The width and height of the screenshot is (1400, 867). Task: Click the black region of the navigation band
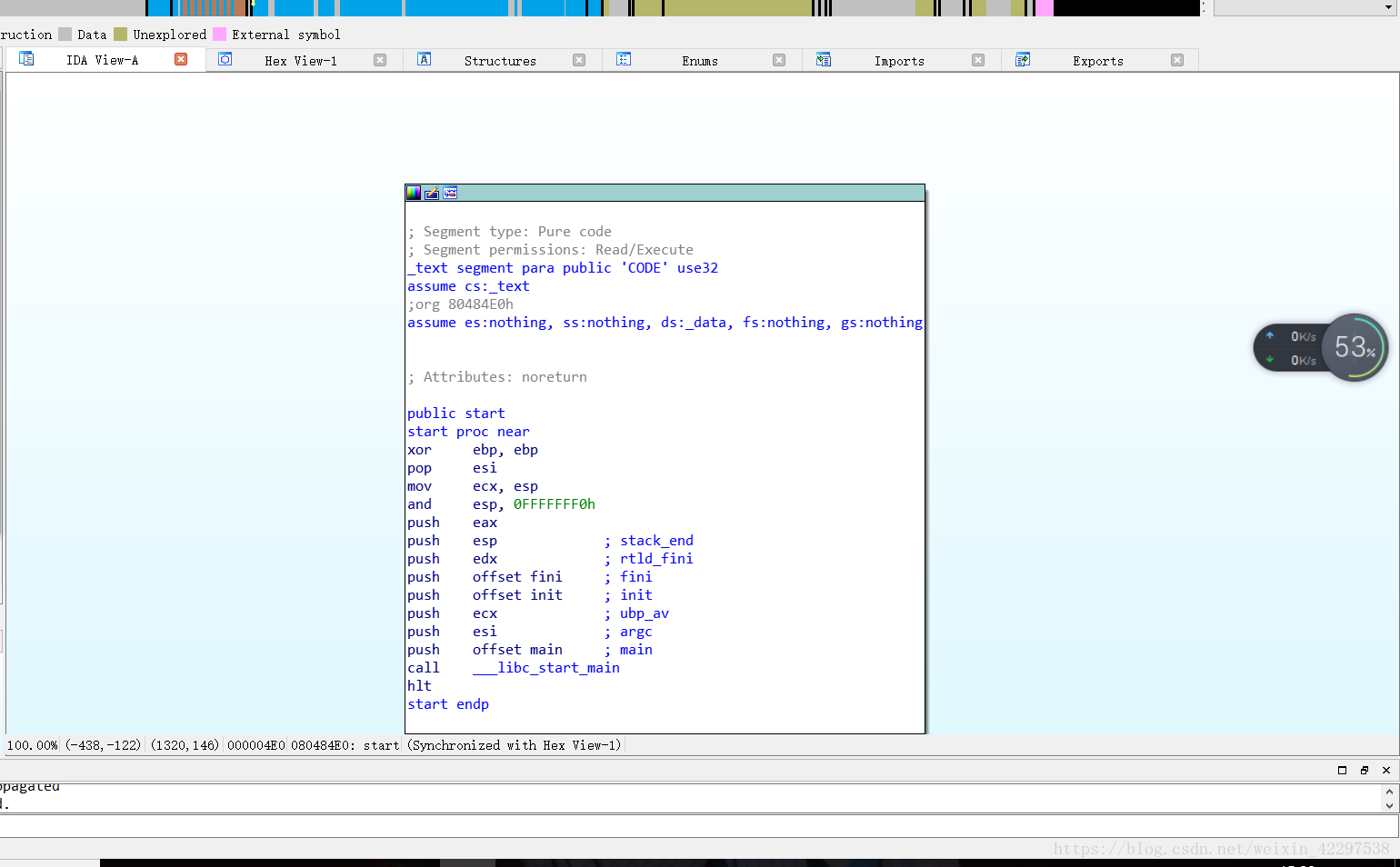click(1126, 7)
